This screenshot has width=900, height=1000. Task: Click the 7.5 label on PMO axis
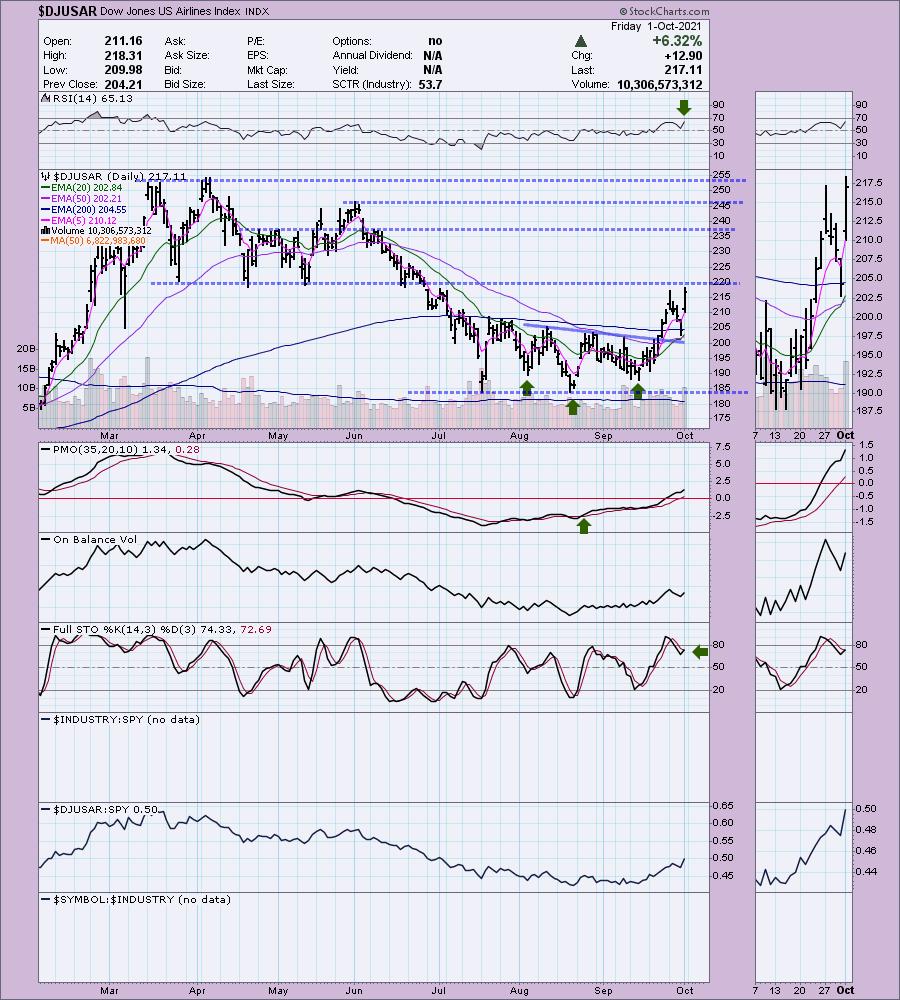[x=723, y=447]
